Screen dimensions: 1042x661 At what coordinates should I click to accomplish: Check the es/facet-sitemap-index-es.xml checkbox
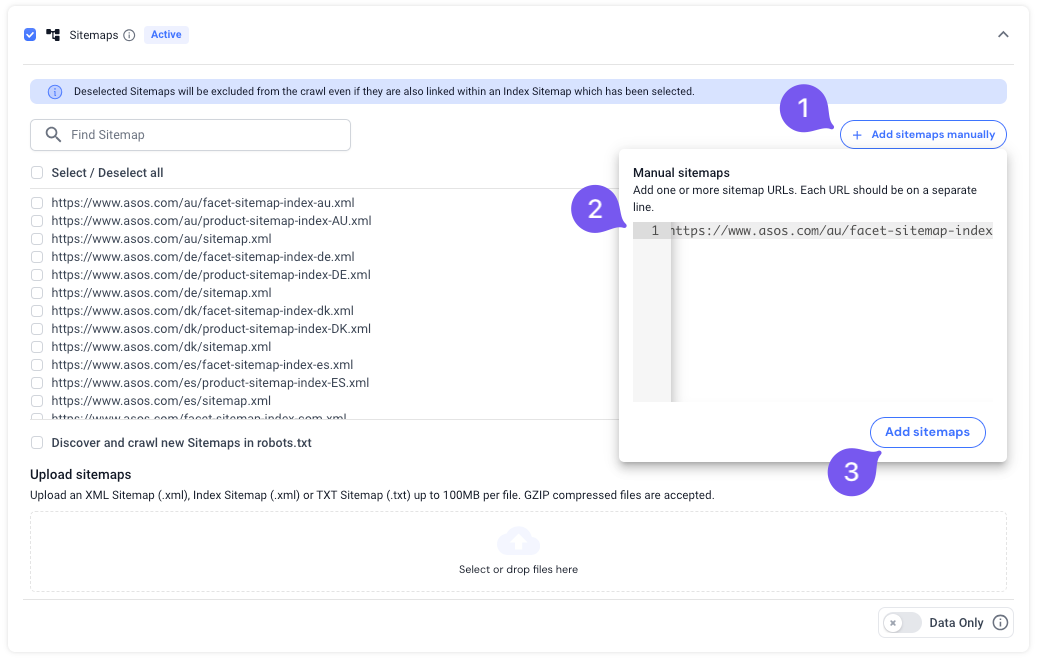tap(37, 365)
